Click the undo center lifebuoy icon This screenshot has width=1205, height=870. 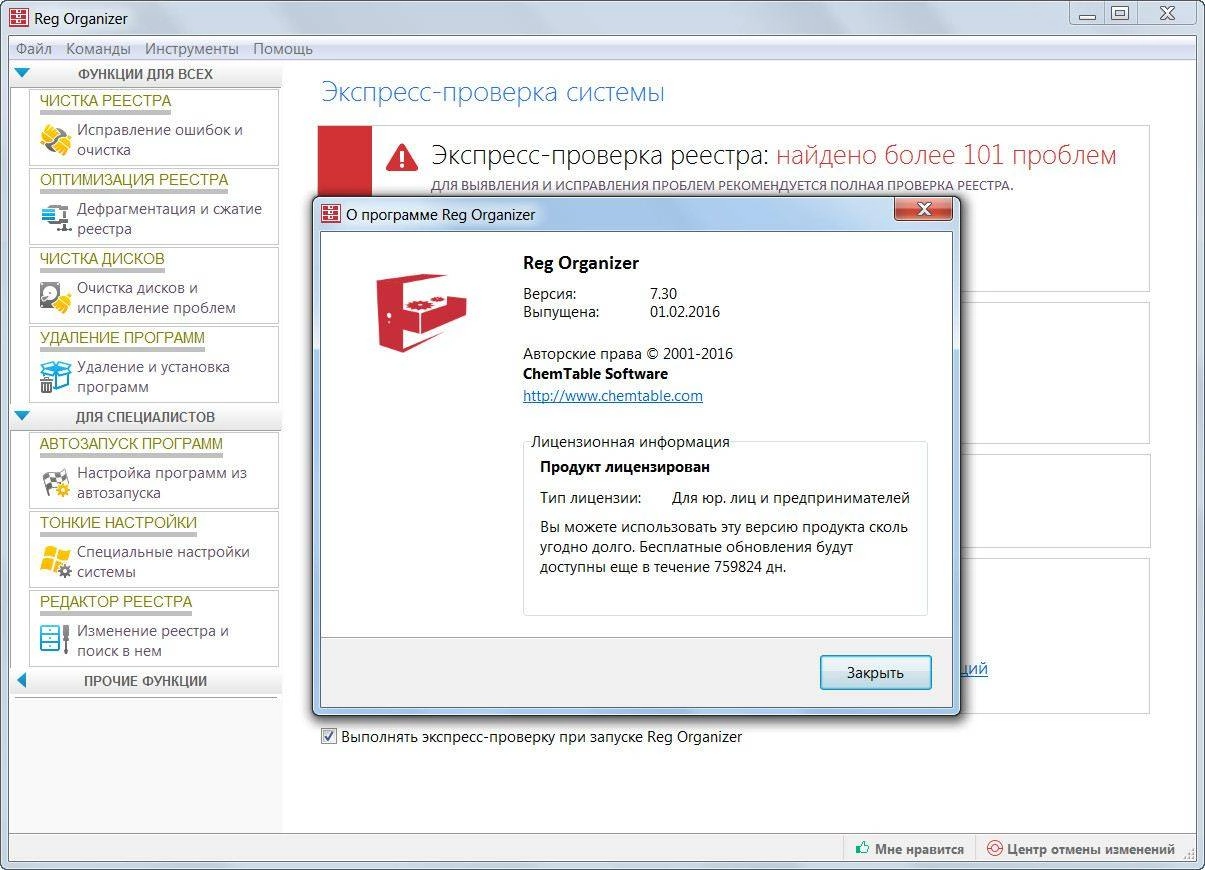994,848
